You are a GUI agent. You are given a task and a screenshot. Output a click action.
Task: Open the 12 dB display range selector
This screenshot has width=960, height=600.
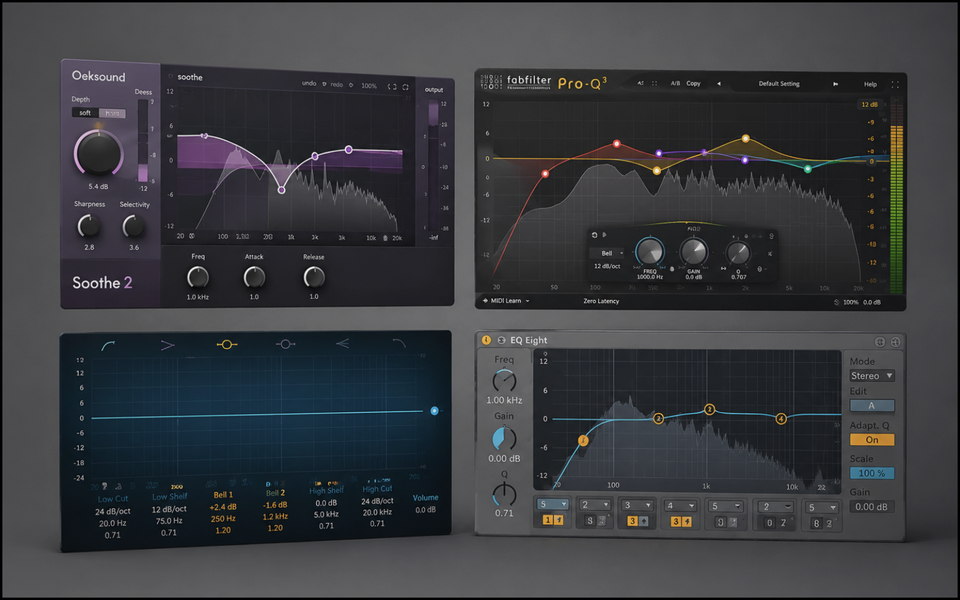869,105
